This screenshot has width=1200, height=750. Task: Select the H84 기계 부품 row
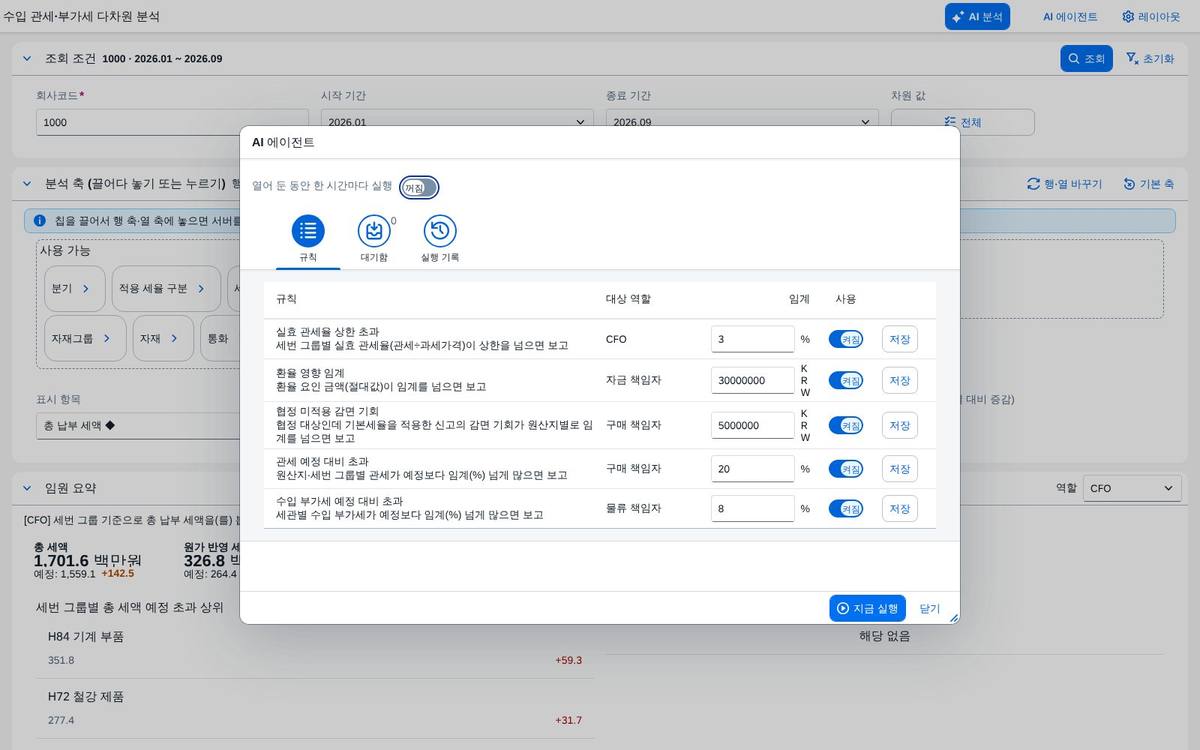315,648
